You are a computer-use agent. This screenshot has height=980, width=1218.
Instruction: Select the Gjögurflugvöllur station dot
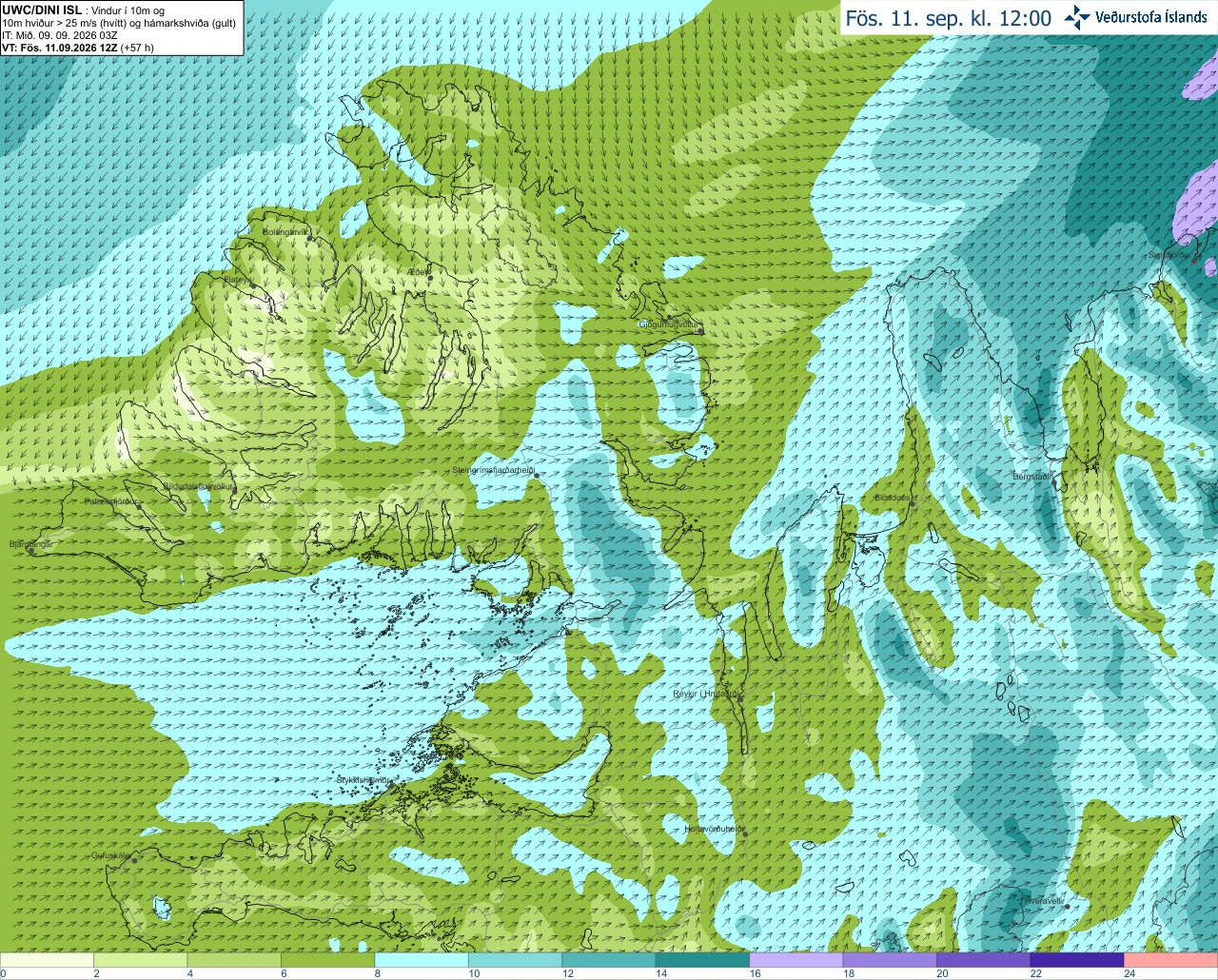pos(701,331)
